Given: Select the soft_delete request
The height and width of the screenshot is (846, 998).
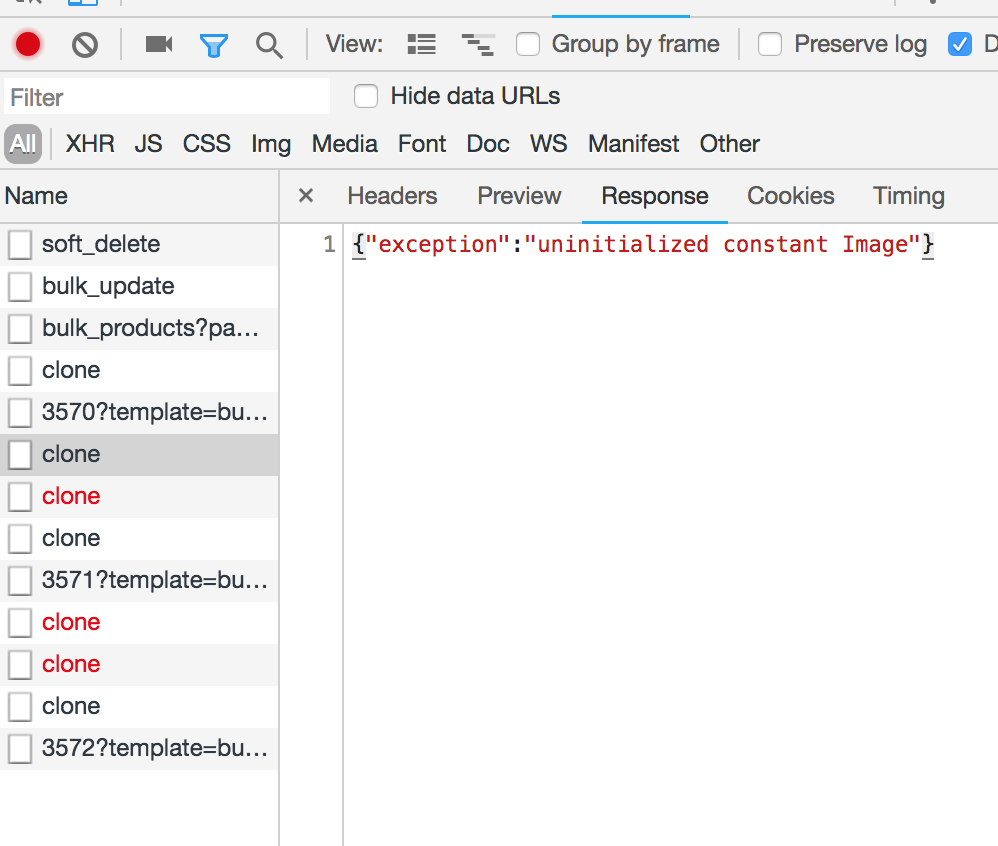Looking at the screenshot, I should click(x=139, y=244).
